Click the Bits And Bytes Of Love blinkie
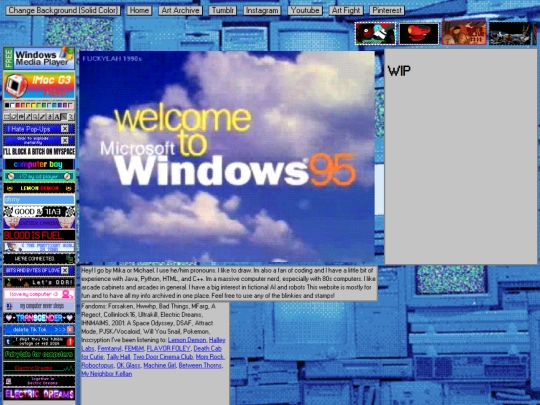 click(39, 271)
